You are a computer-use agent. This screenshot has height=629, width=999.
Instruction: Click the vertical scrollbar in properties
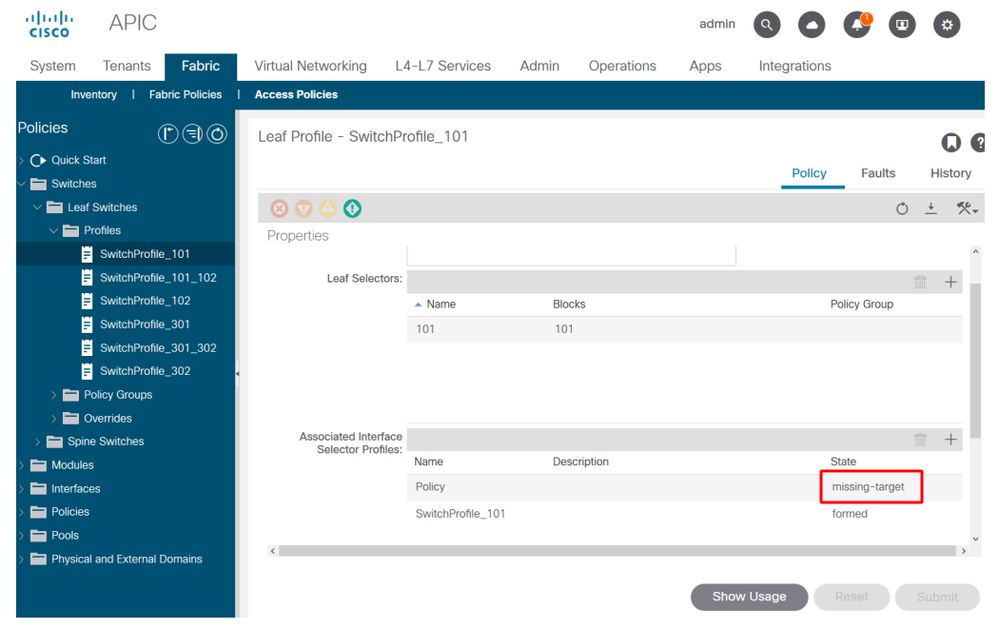(x=975, y=361)
